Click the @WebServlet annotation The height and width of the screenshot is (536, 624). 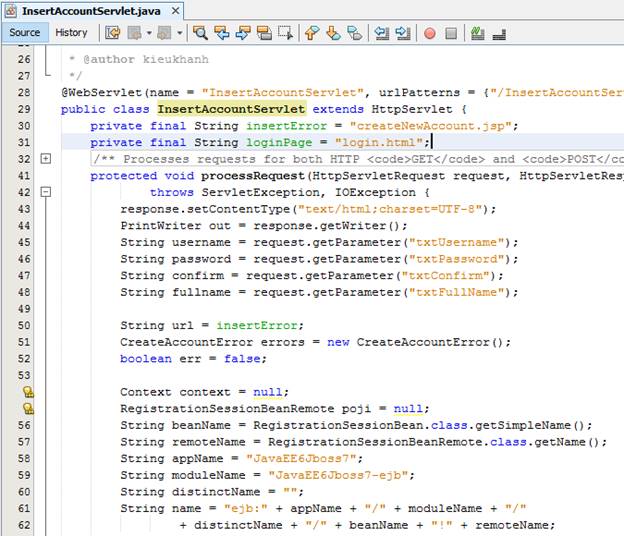coord(101,93)
